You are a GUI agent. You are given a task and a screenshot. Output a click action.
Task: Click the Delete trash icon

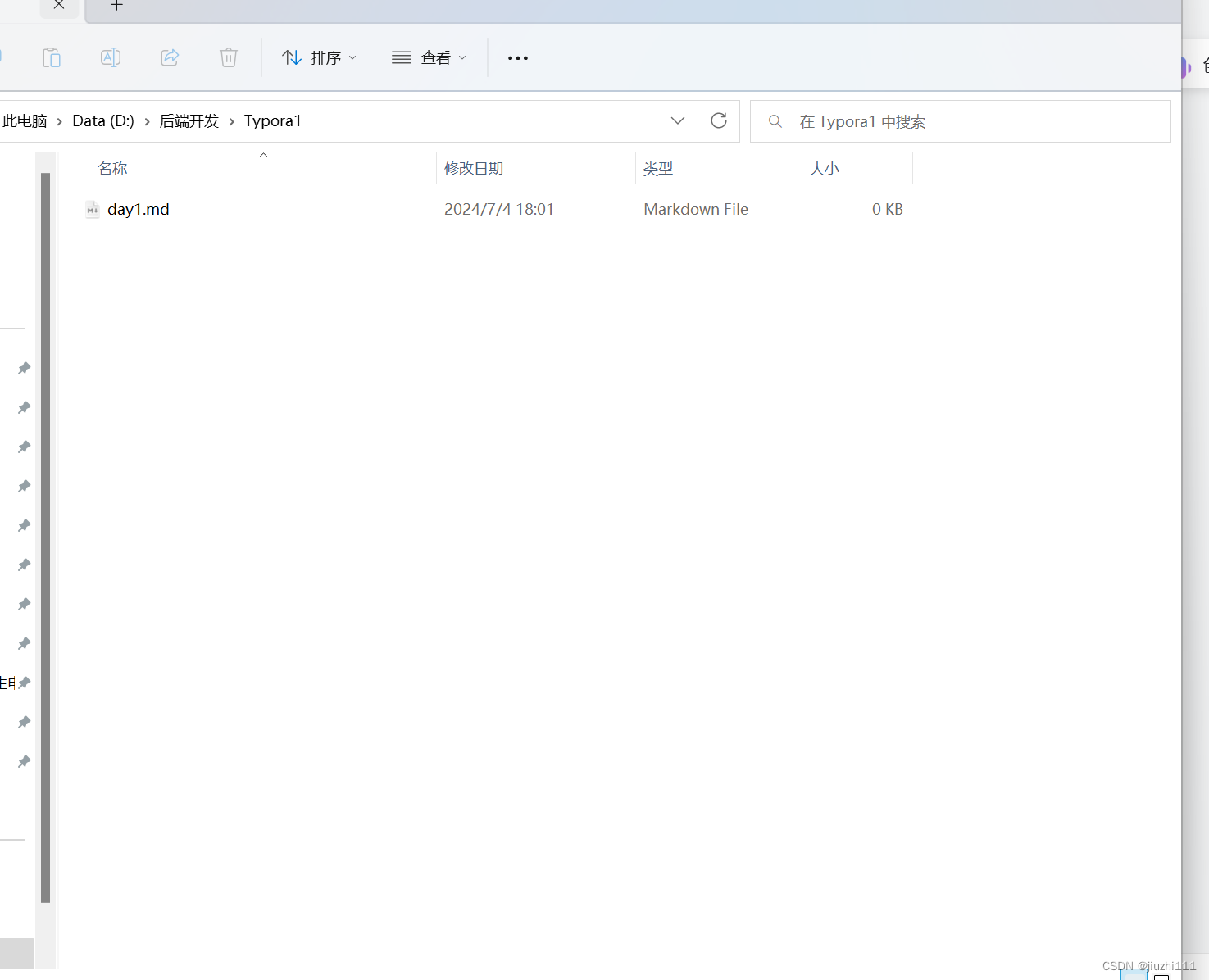click(228, 57)
